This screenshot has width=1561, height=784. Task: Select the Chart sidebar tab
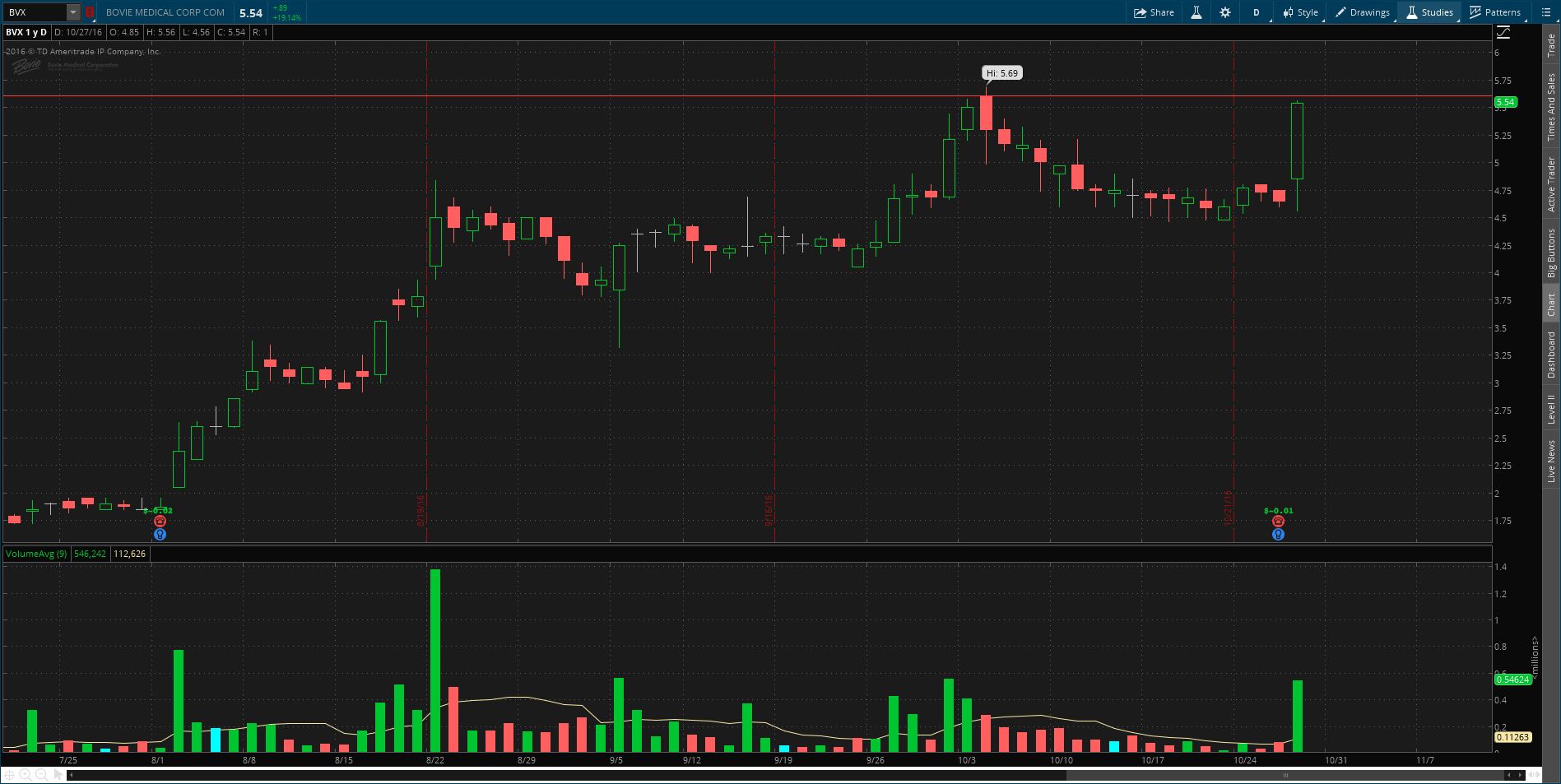pos(1551,304)
